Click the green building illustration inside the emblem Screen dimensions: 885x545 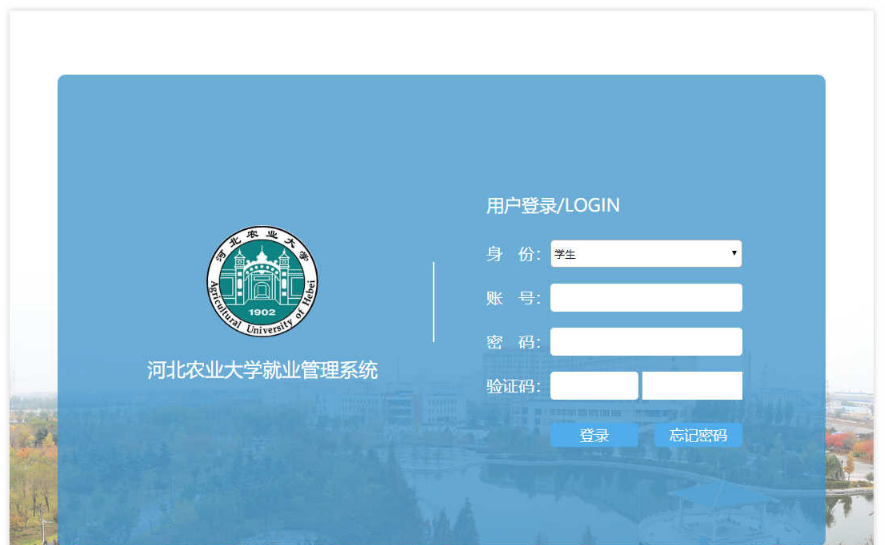click(262, 277)
